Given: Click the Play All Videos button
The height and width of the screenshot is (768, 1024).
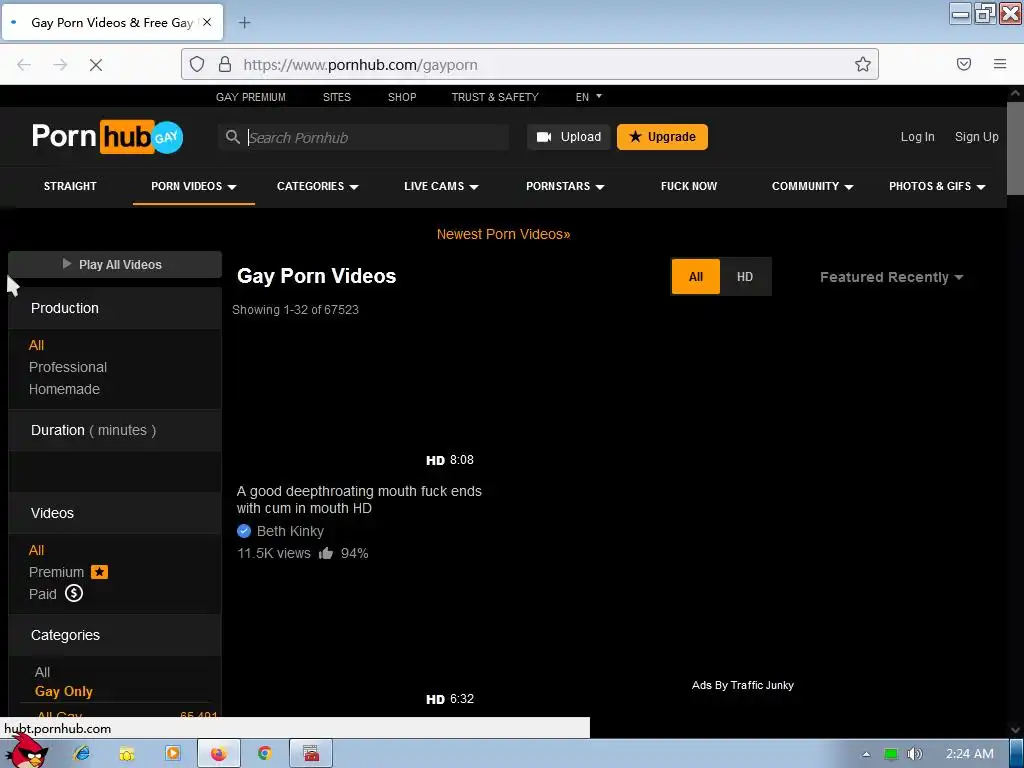Looking at the screenshot, I should click(115, 264).
